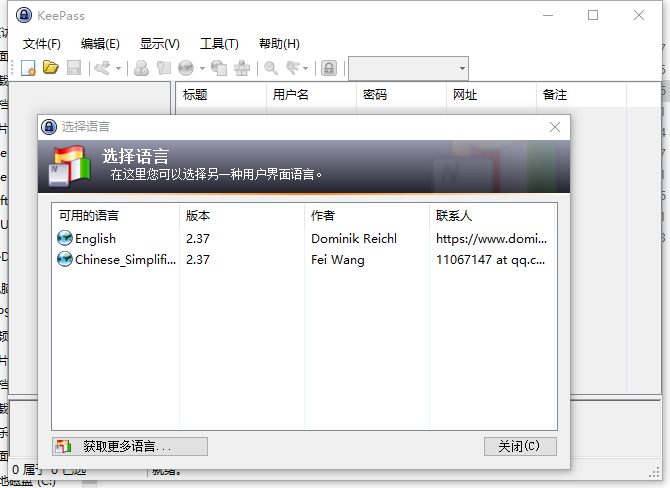Select the English language row
Viewport: 670px width, 488px height.
click(x=304, y=238)
